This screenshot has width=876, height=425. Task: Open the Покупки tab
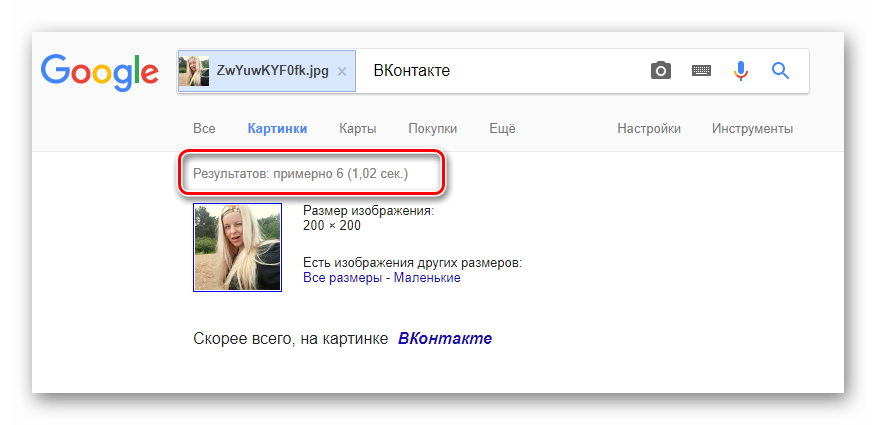click(432, 129)
